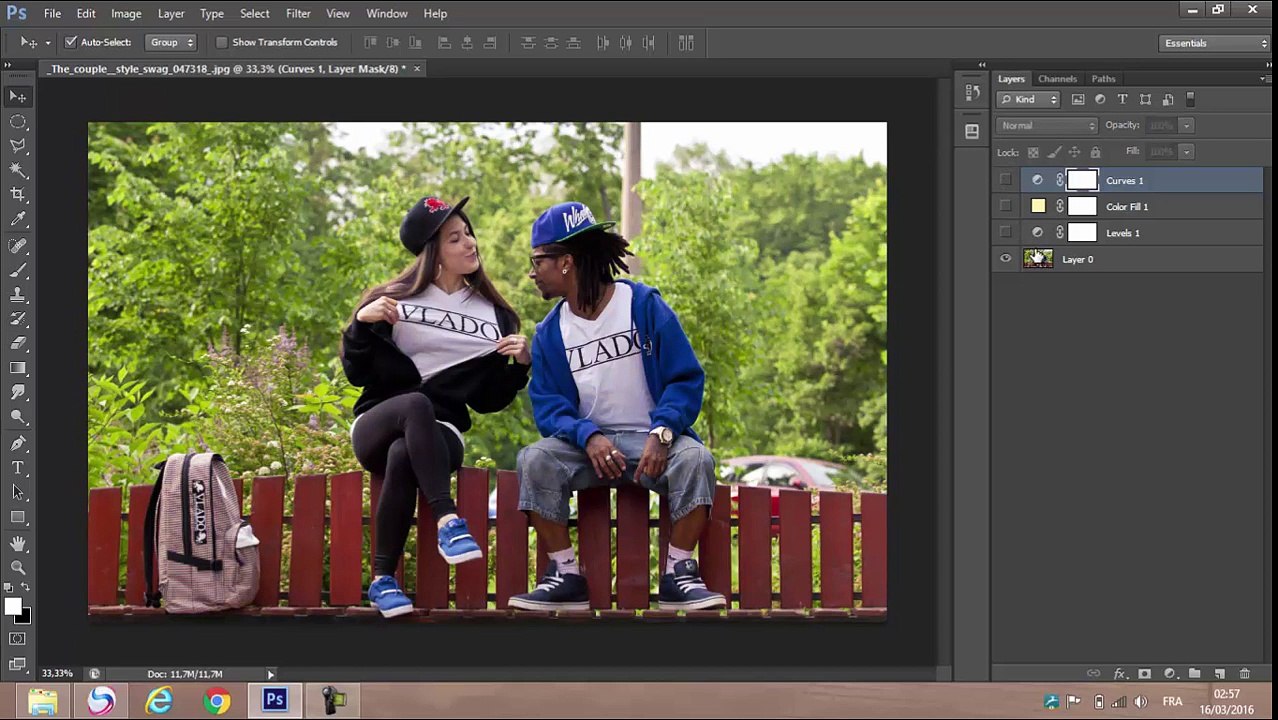This screenshot has width=1278, height=720.
Task: Switch to the Channels tab
Action: [x=1057, y=79]
